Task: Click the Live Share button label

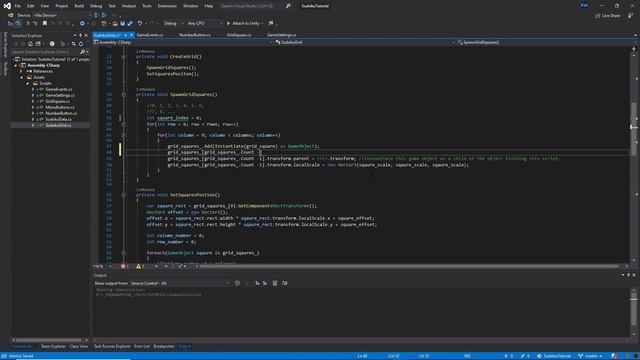Action: click(611, 16)
